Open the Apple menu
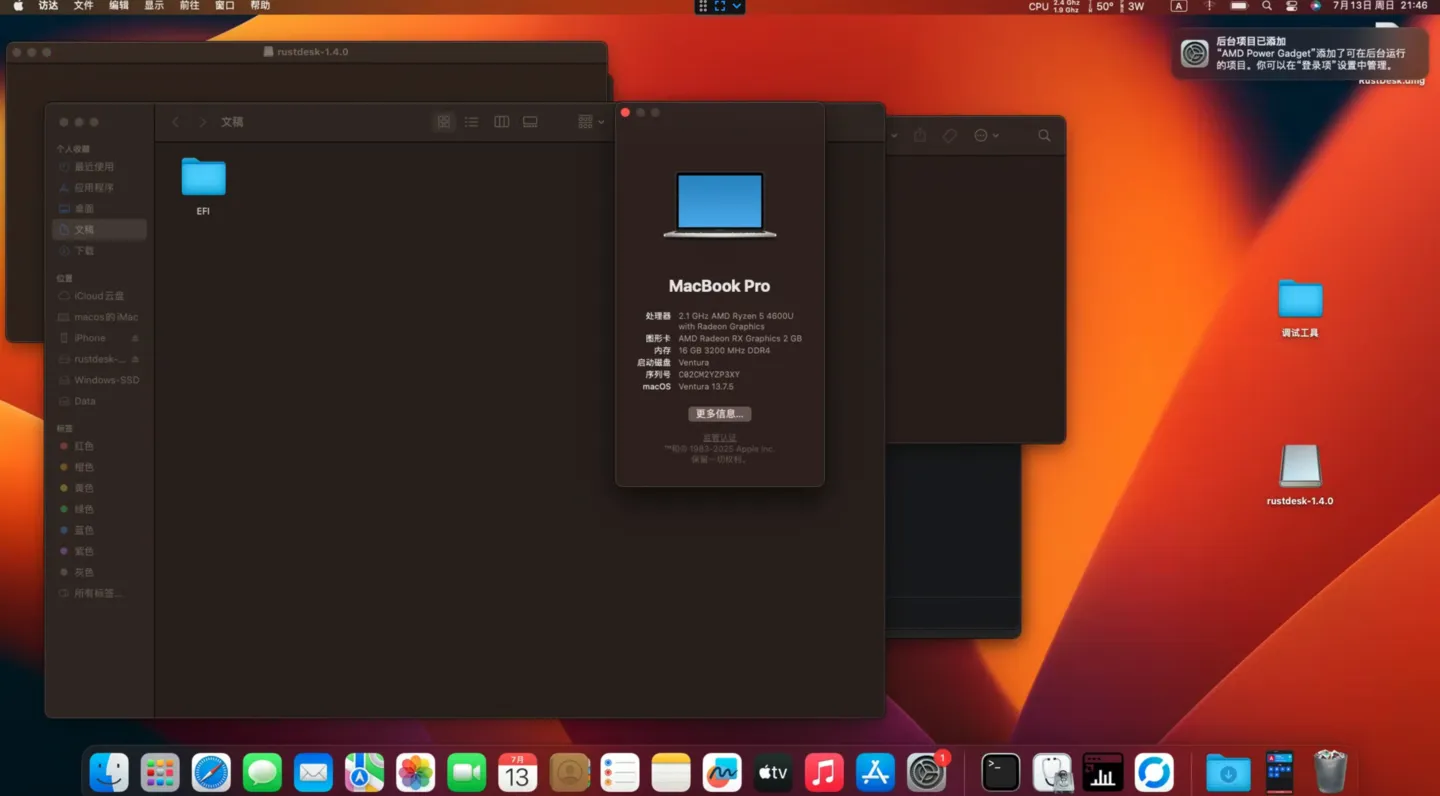1440x796 pixels. [x=18, y=6]
